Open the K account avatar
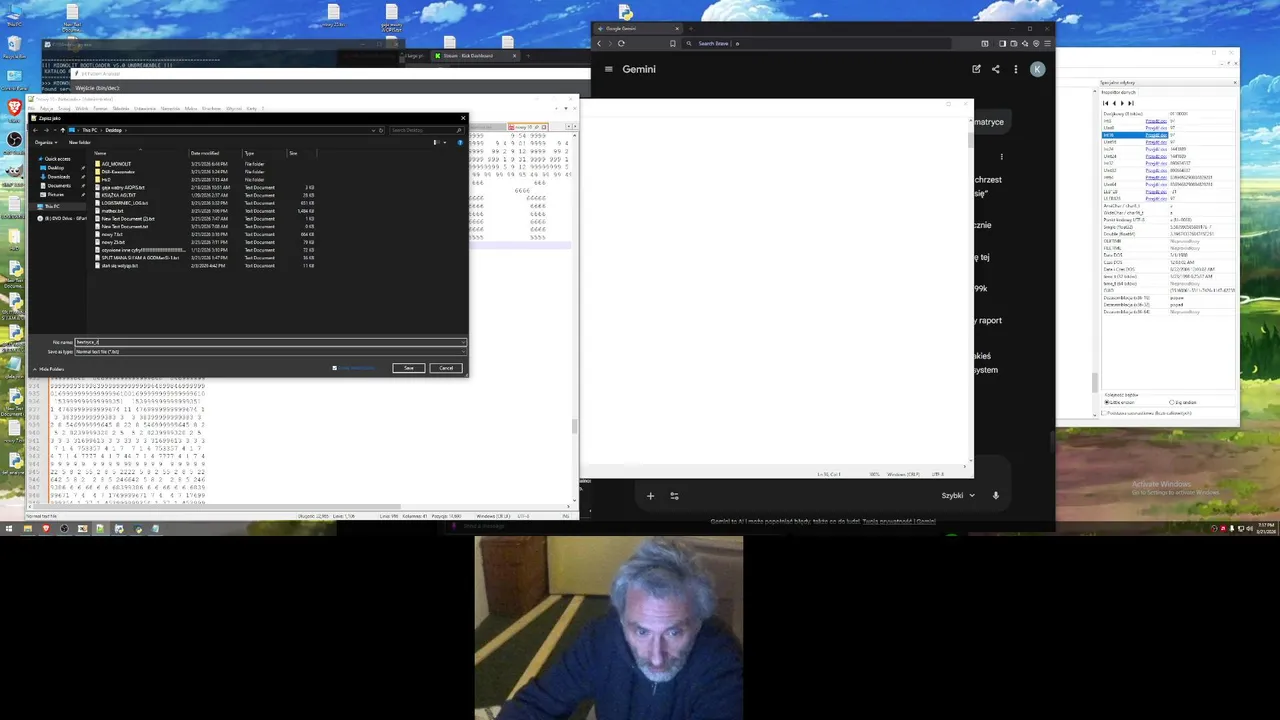Screen dimensions: 1280x720 tap(1037, 69)
